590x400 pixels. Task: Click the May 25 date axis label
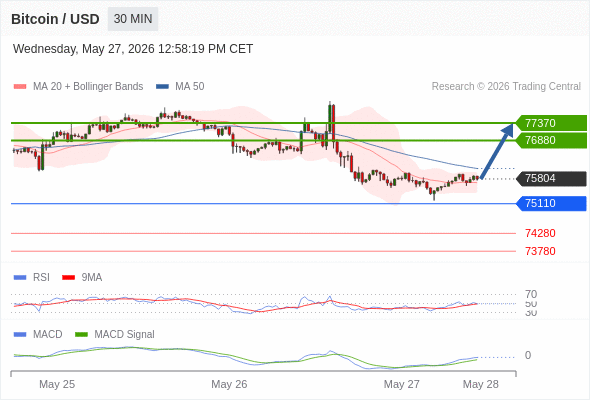click(57, 384)
